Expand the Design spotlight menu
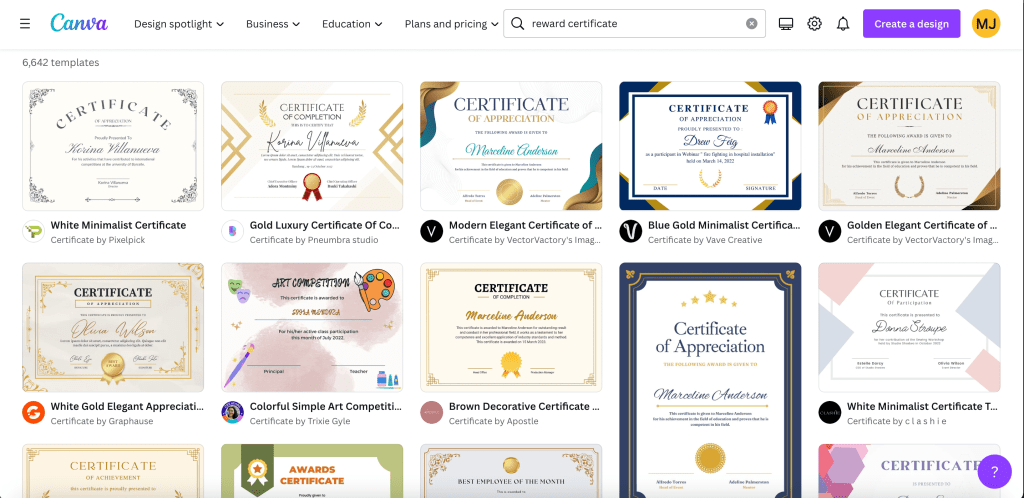This screenshot has height=498, width=1024. coord(179,24)
